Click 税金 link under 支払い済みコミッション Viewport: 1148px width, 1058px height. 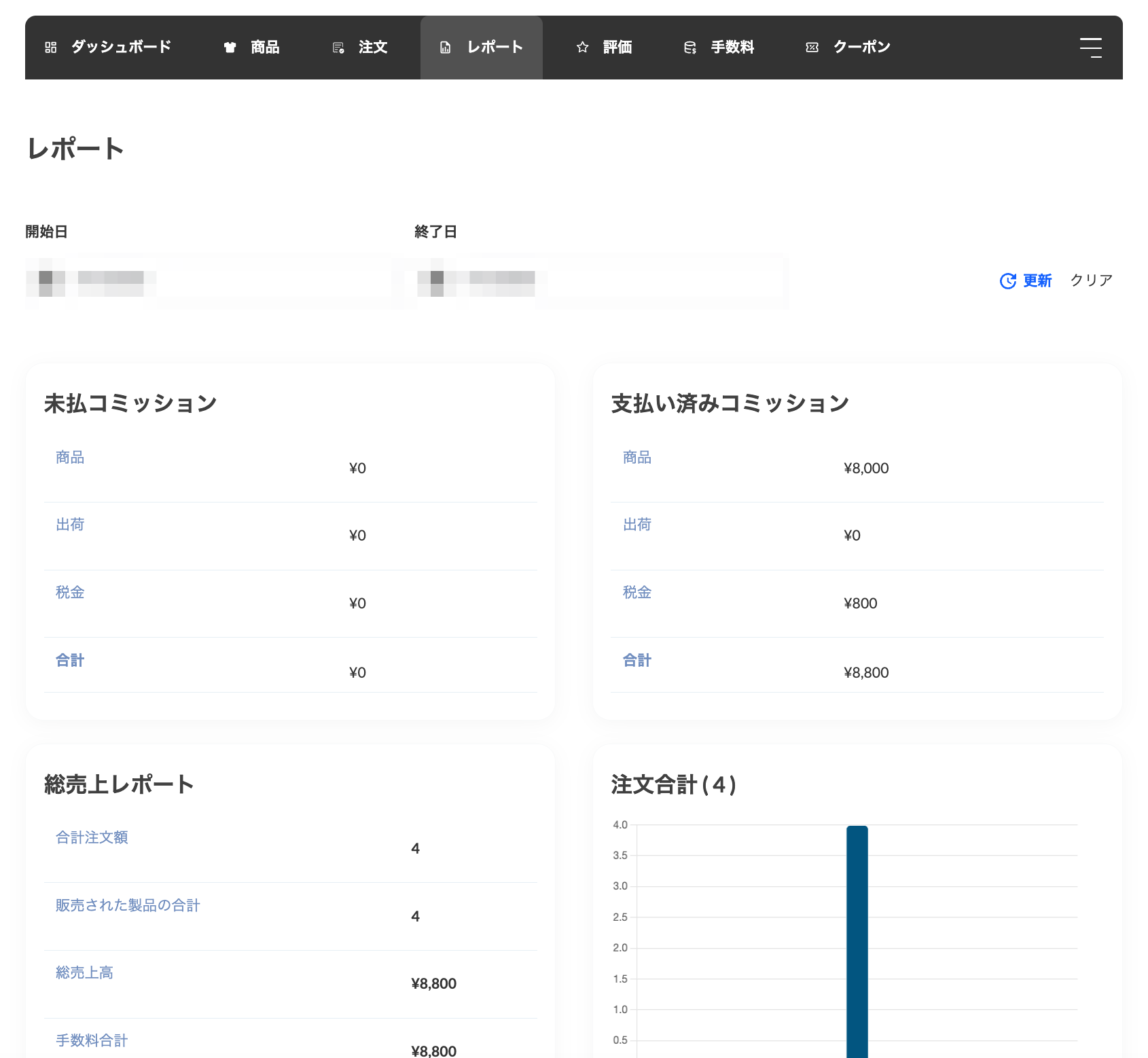tap(637, 592)
